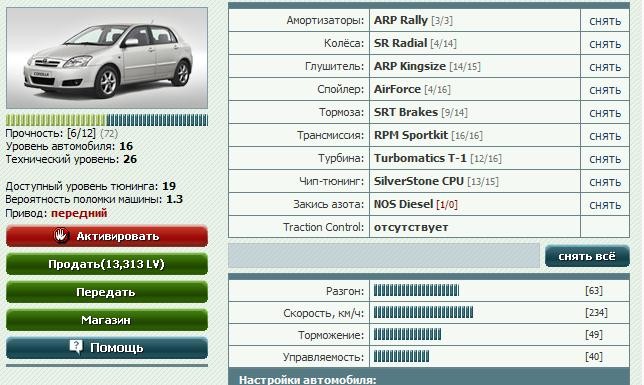
Task: Click снять for SR Radial wheels
Action: 605,44
